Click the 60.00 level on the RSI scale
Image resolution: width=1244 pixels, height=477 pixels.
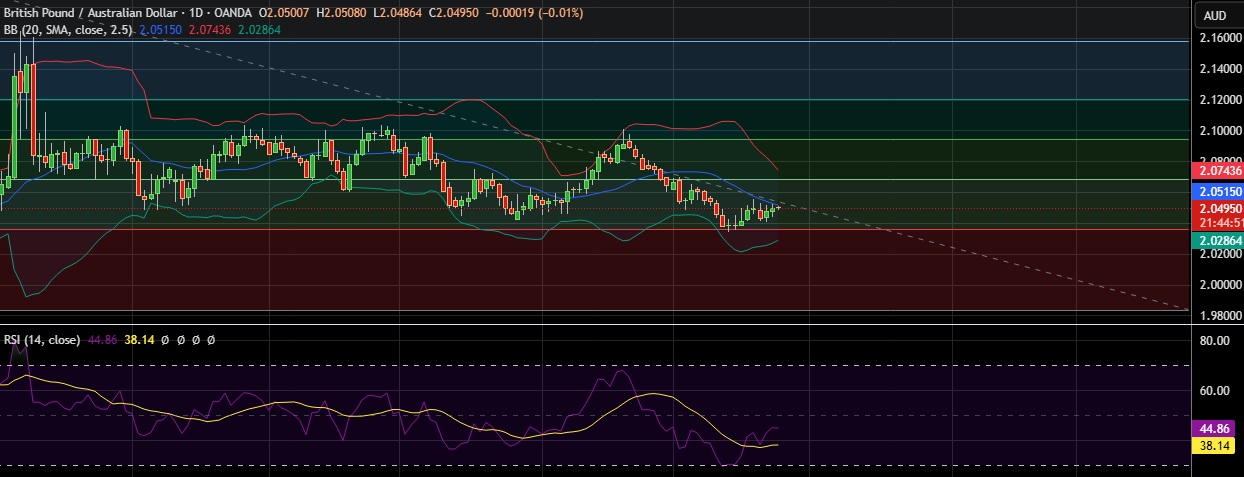tap(1214, 391)
